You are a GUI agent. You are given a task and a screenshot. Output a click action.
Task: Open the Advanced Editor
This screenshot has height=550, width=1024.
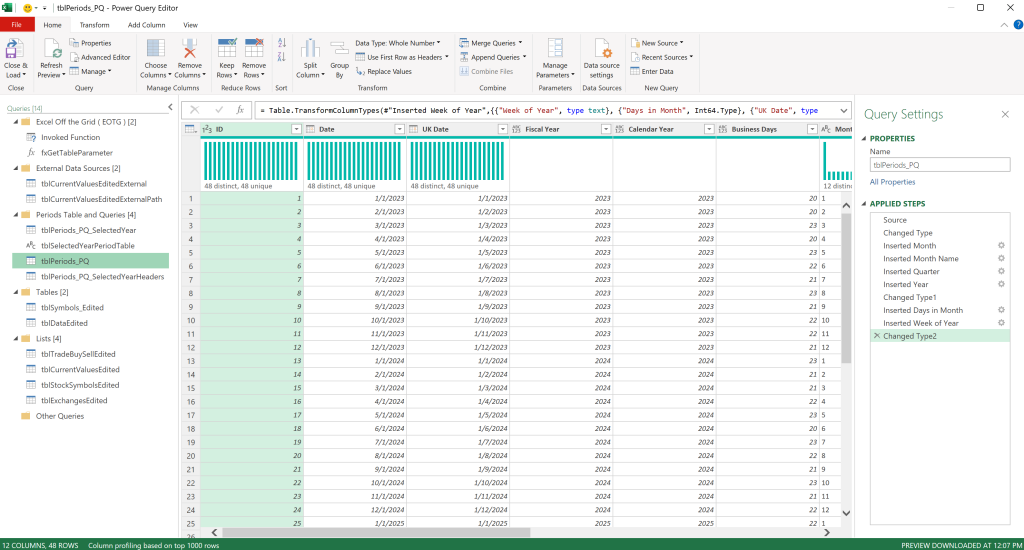[x=100, y=57]
